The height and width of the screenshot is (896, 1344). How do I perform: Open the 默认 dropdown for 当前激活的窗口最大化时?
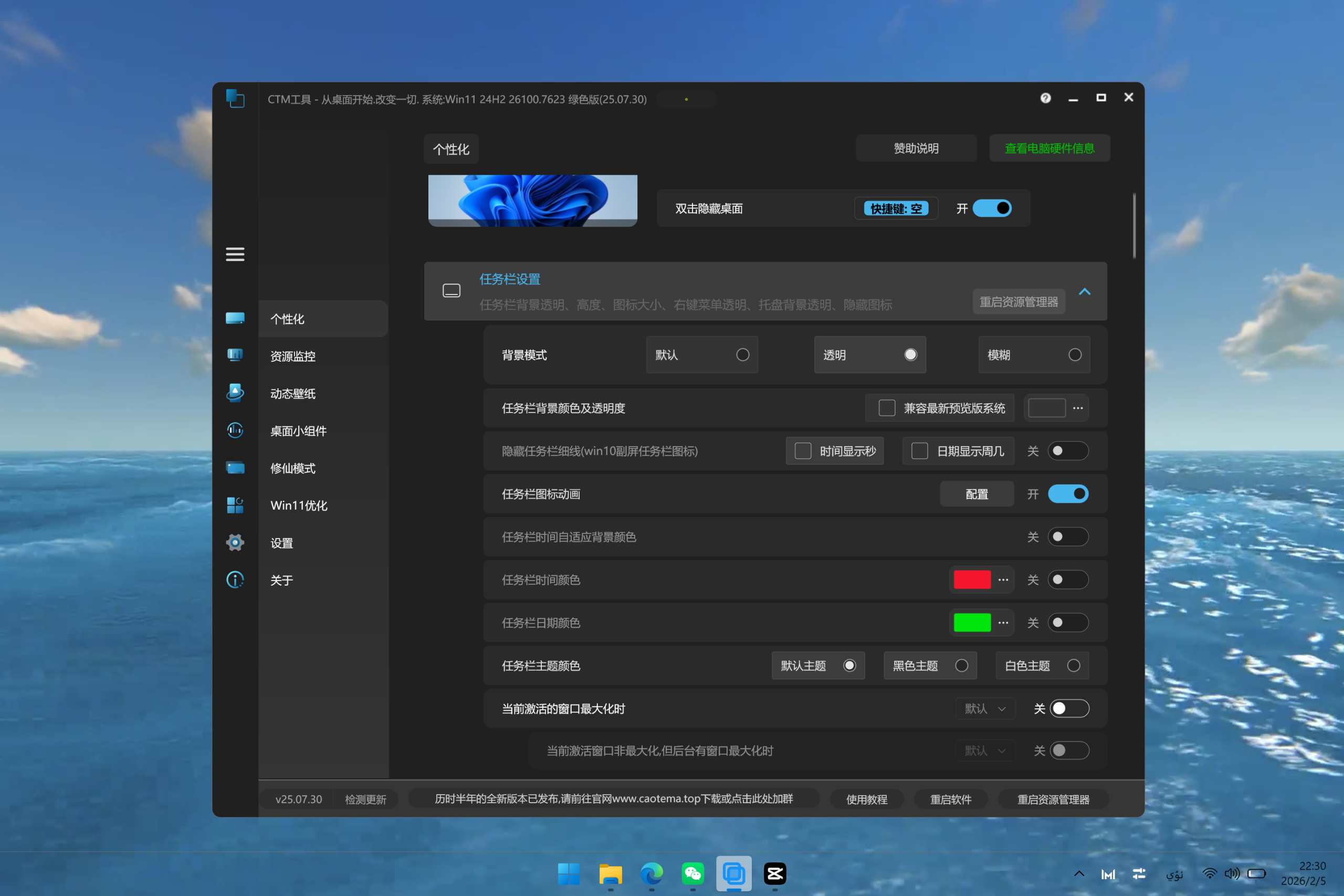tap(985, 709)
